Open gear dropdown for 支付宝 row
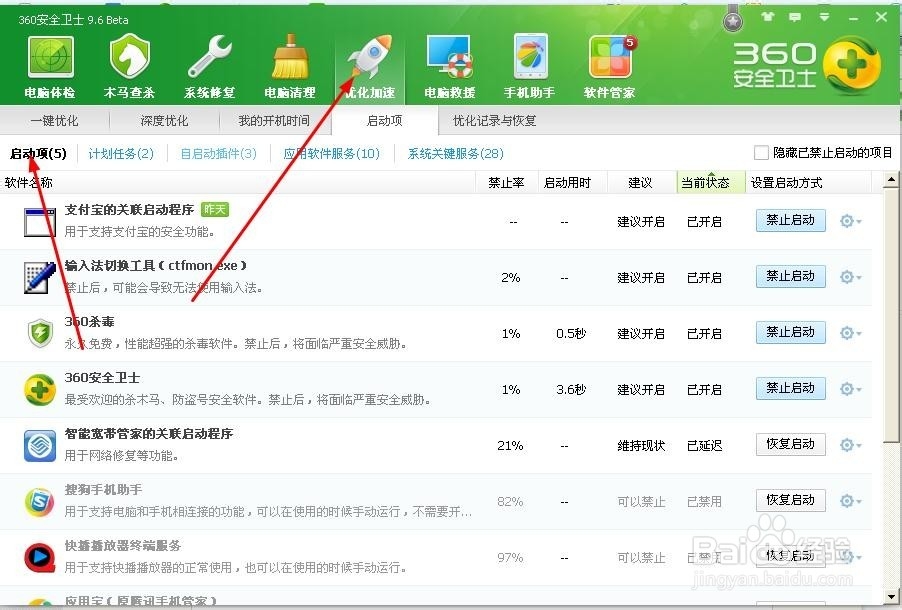The height and width of the screenshot is (610, 902). (x=850, y=221)
